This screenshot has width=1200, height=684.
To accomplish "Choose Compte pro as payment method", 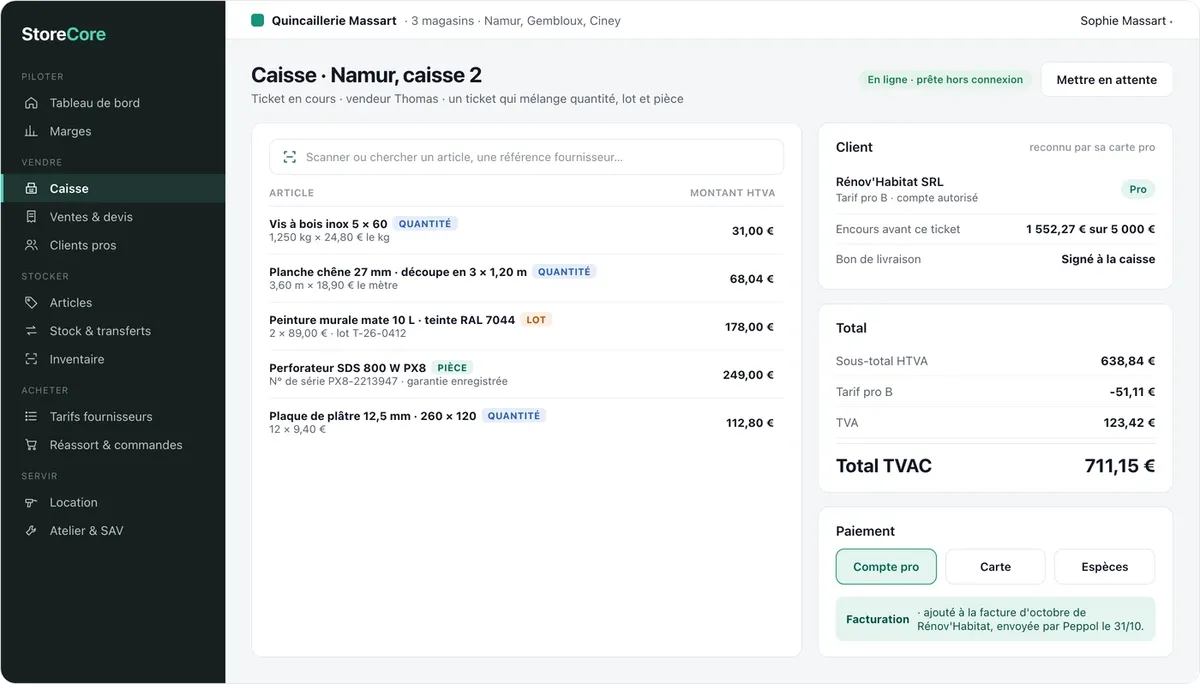I will coord(886,567).
